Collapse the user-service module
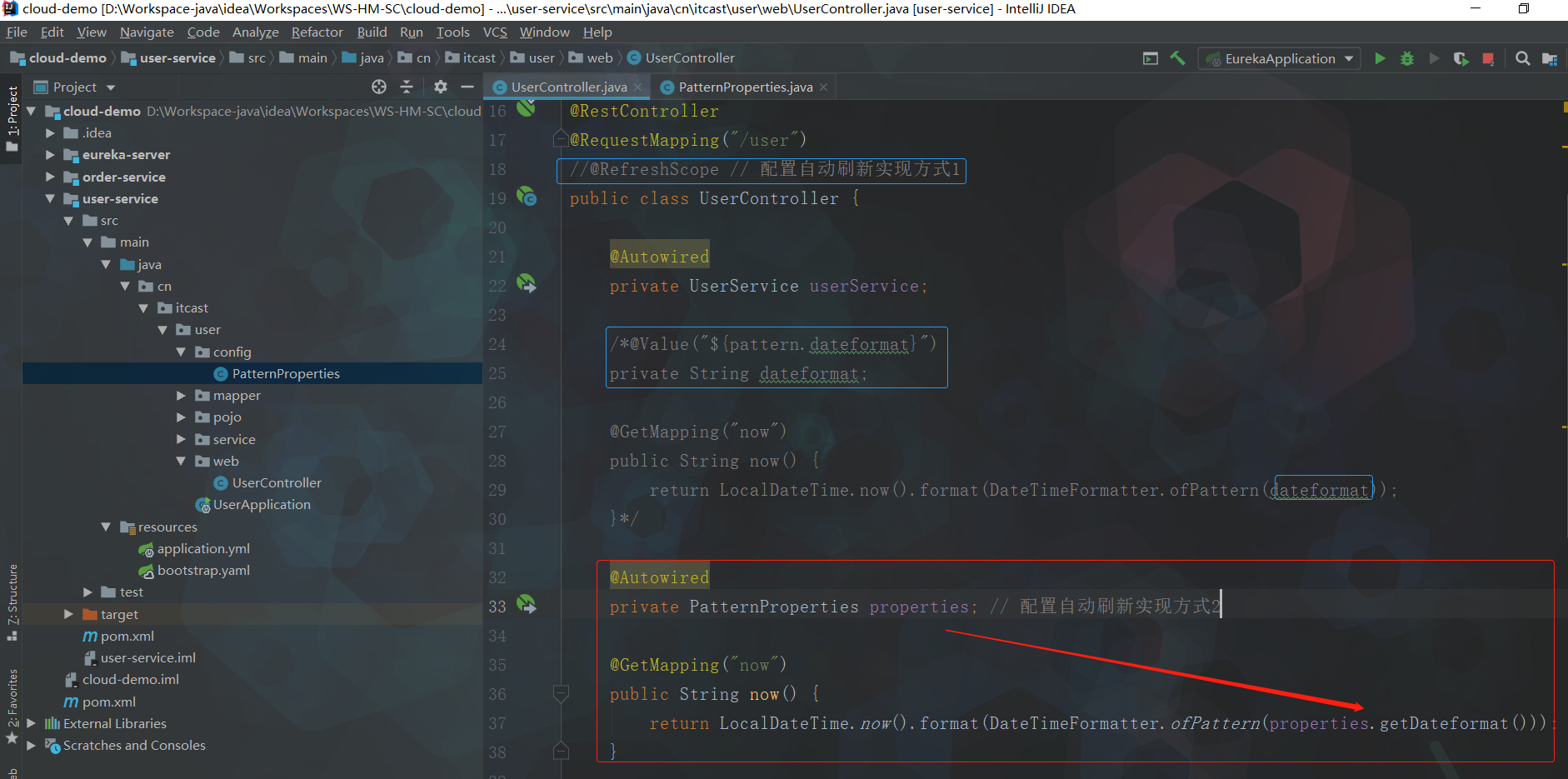 50,198
